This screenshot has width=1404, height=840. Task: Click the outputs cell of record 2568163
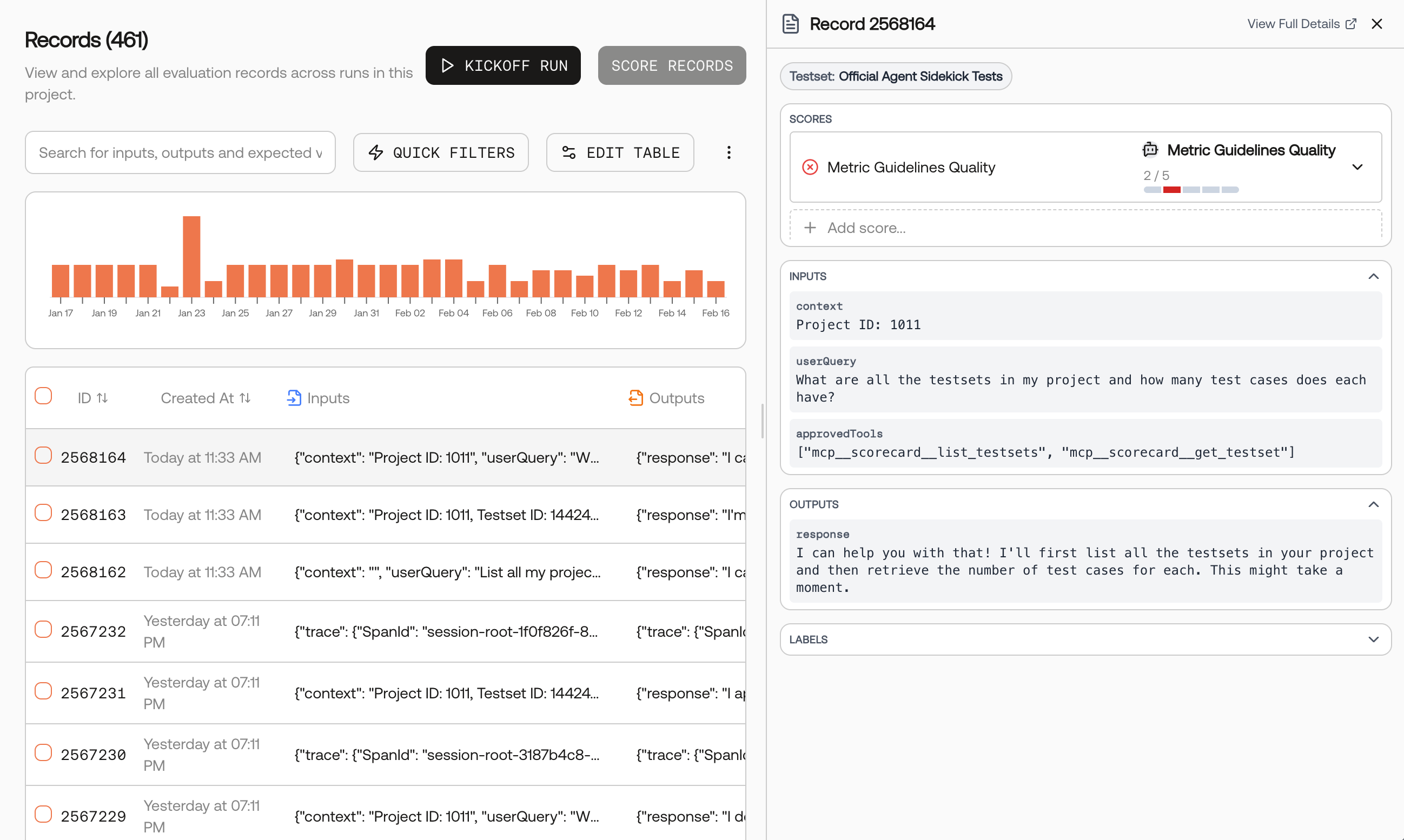point(691,515)
